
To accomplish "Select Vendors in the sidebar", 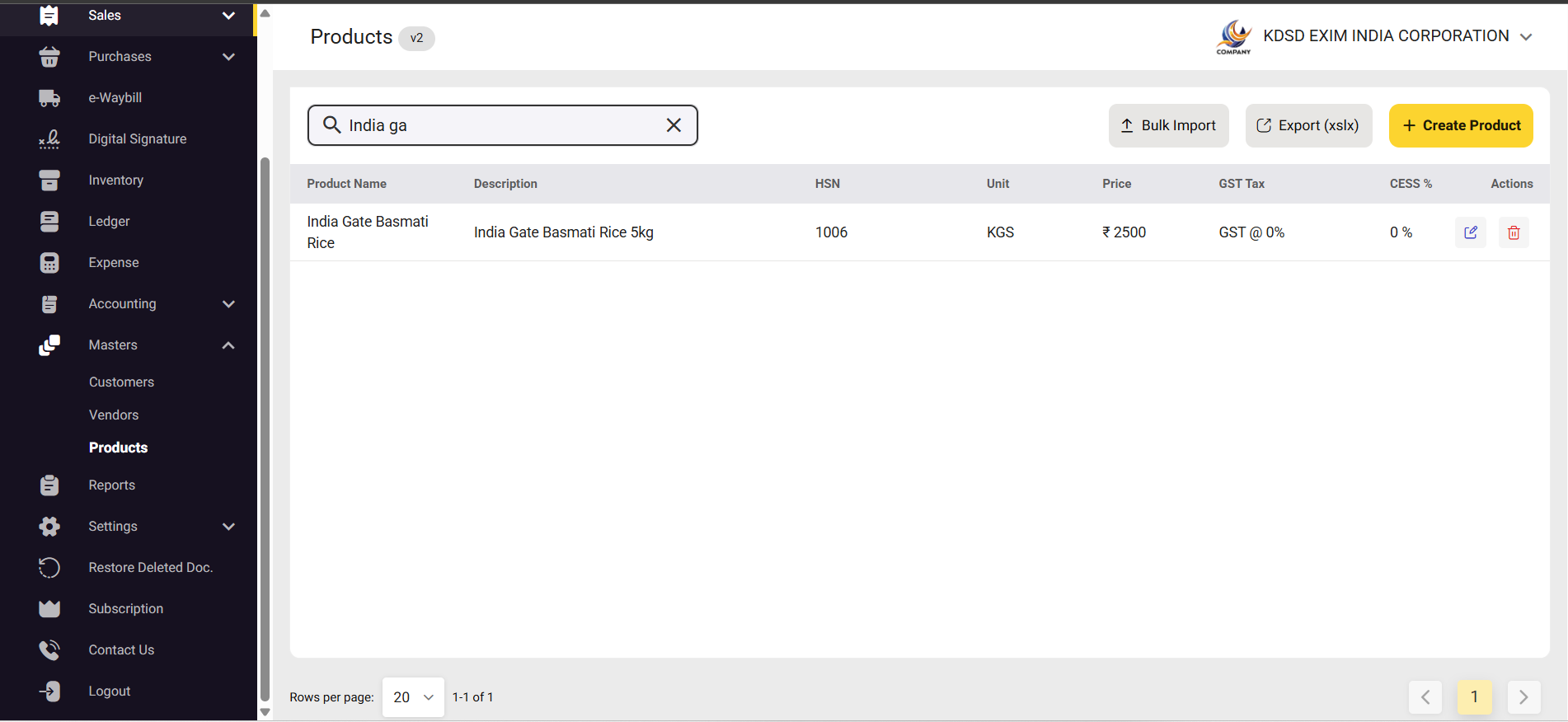I will pos(114,415).
